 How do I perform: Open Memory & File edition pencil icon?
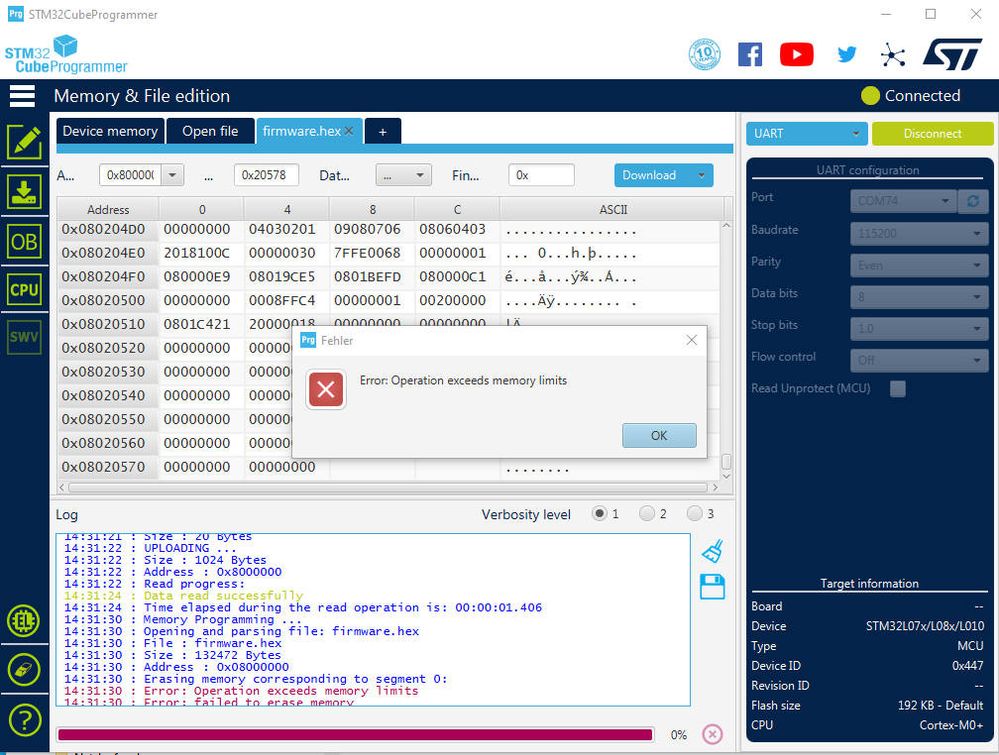[x=24, y=142]
